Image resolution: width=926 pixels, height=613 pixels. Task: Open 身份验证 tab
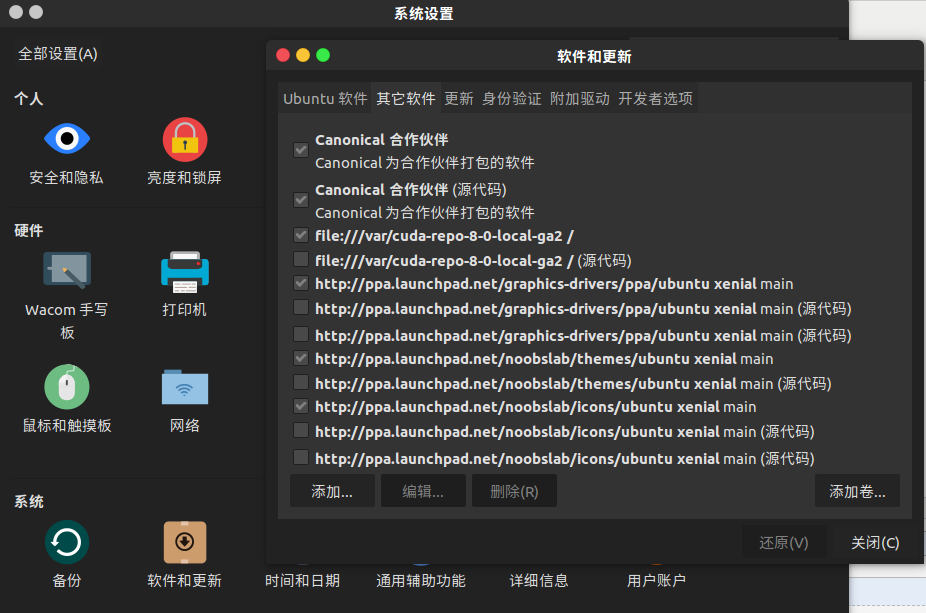[511, 99]
